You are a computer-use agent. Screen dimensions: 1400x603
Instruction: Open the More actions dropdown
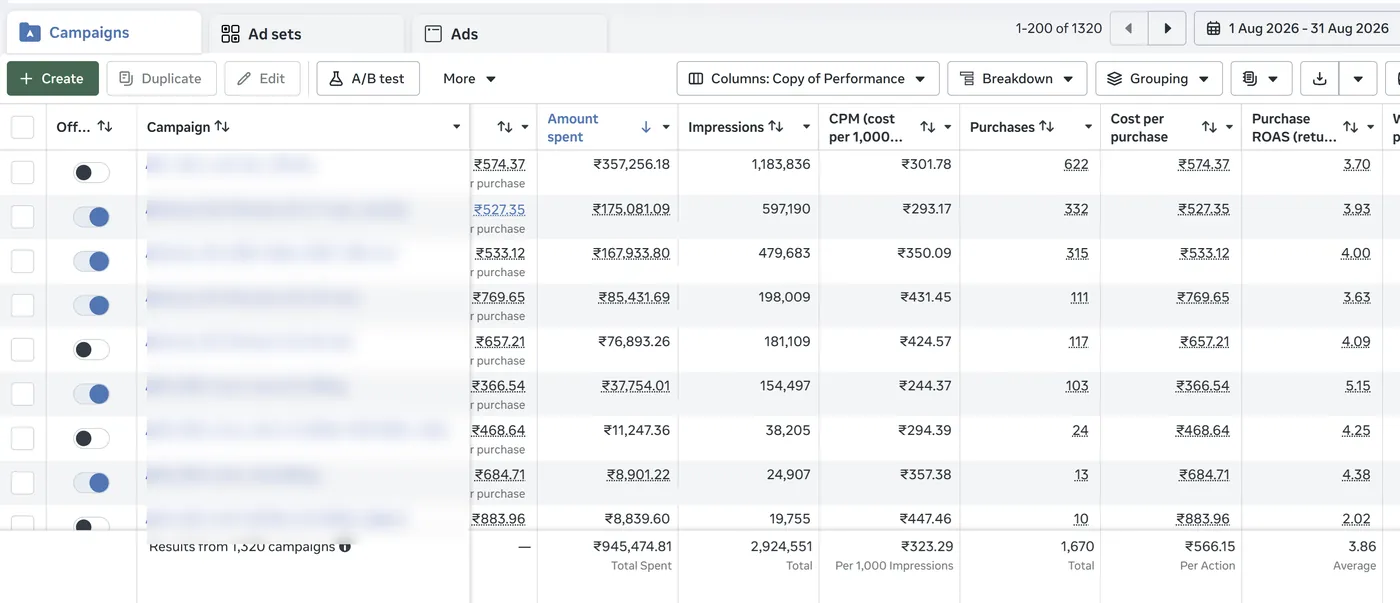(469, 79)
